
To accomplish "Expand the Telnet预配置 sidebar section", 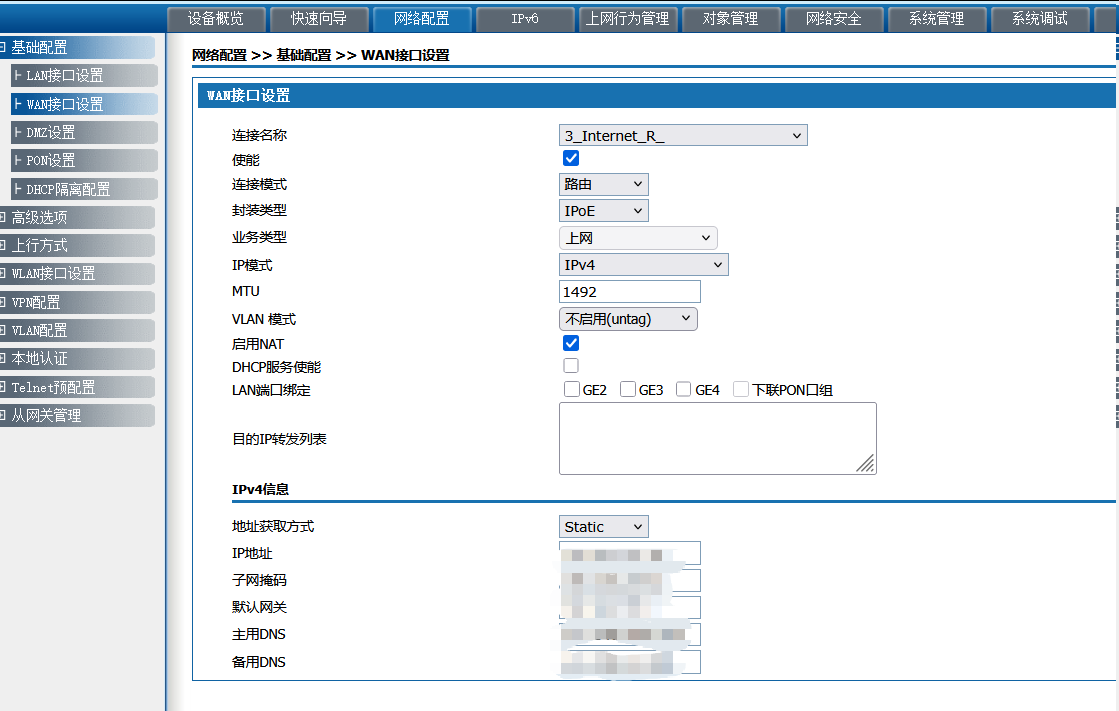I will tap(77, 388).
